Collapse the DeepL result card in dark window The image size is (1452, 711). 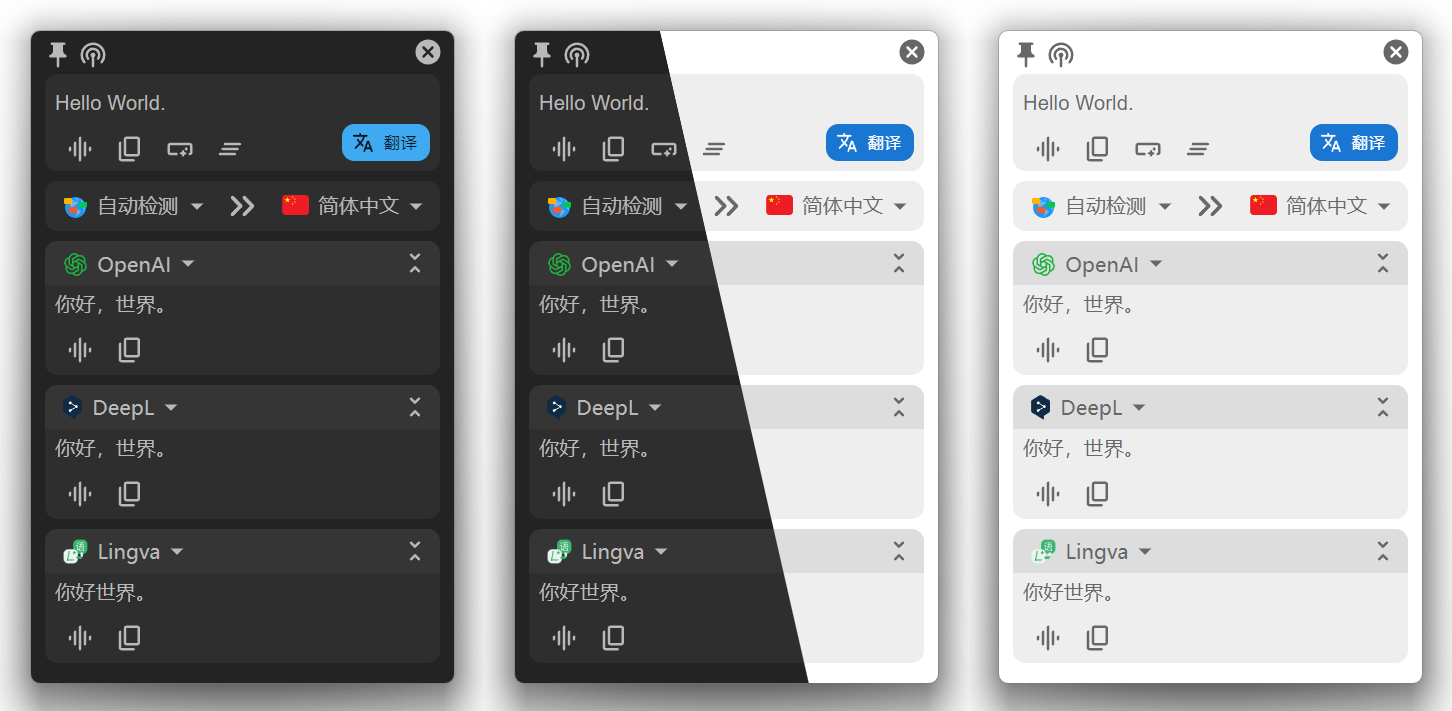(415, 407)
